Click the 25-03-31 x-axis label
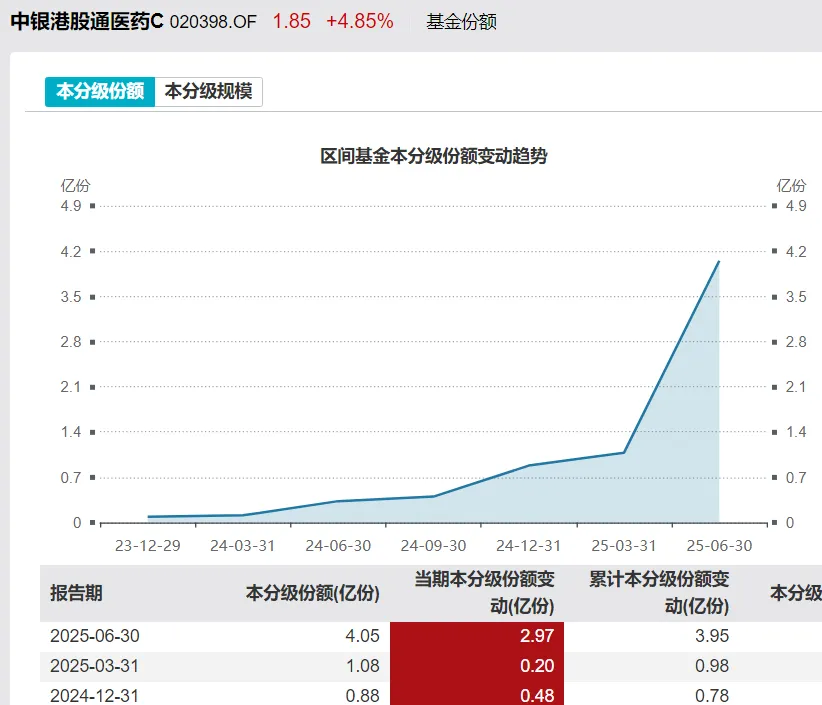The height and width of the screenshot is (705, 822). point(624,546)
